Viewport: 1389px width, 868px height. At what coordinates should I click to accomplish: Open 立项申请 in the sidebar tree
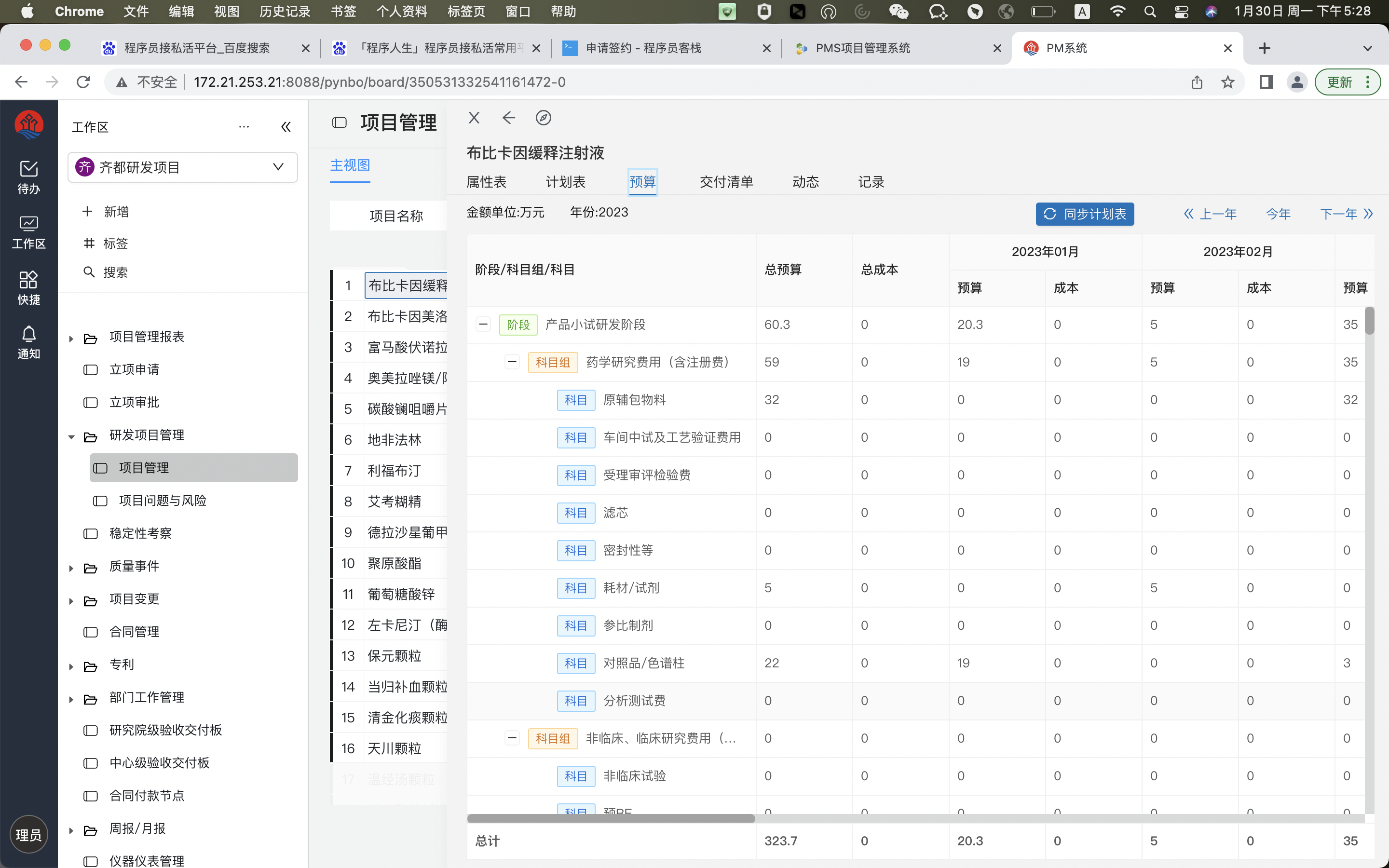coord(134,369)
